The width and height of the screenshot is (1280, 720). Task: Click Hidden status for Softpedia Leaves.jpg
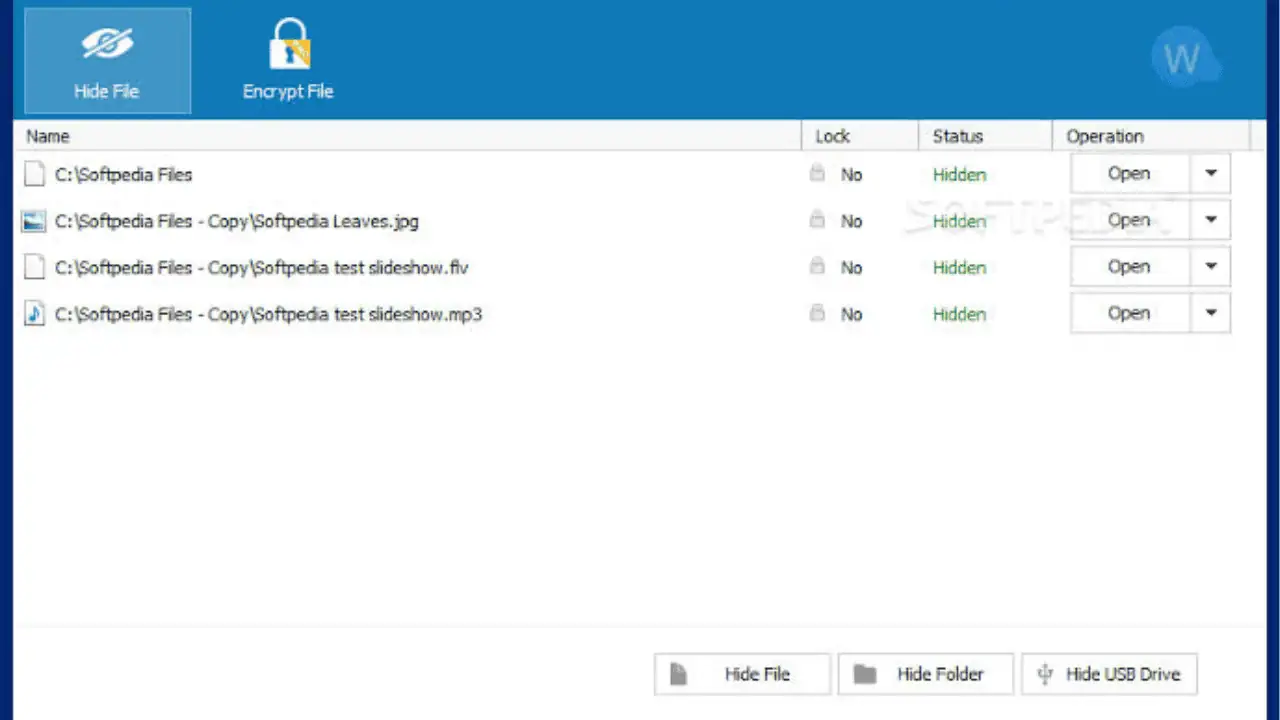[x=960, y=221]
